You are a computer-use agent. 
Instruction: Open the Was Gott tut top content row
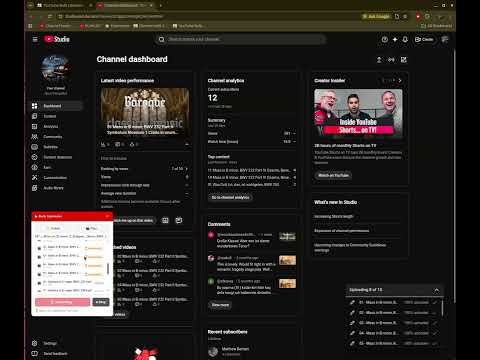[252, 184]
